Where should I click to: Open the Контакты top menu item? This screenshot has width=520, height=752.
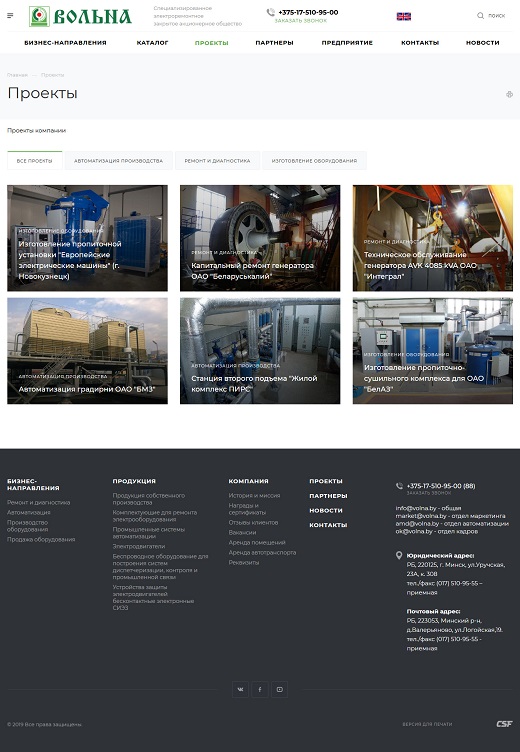420,43
